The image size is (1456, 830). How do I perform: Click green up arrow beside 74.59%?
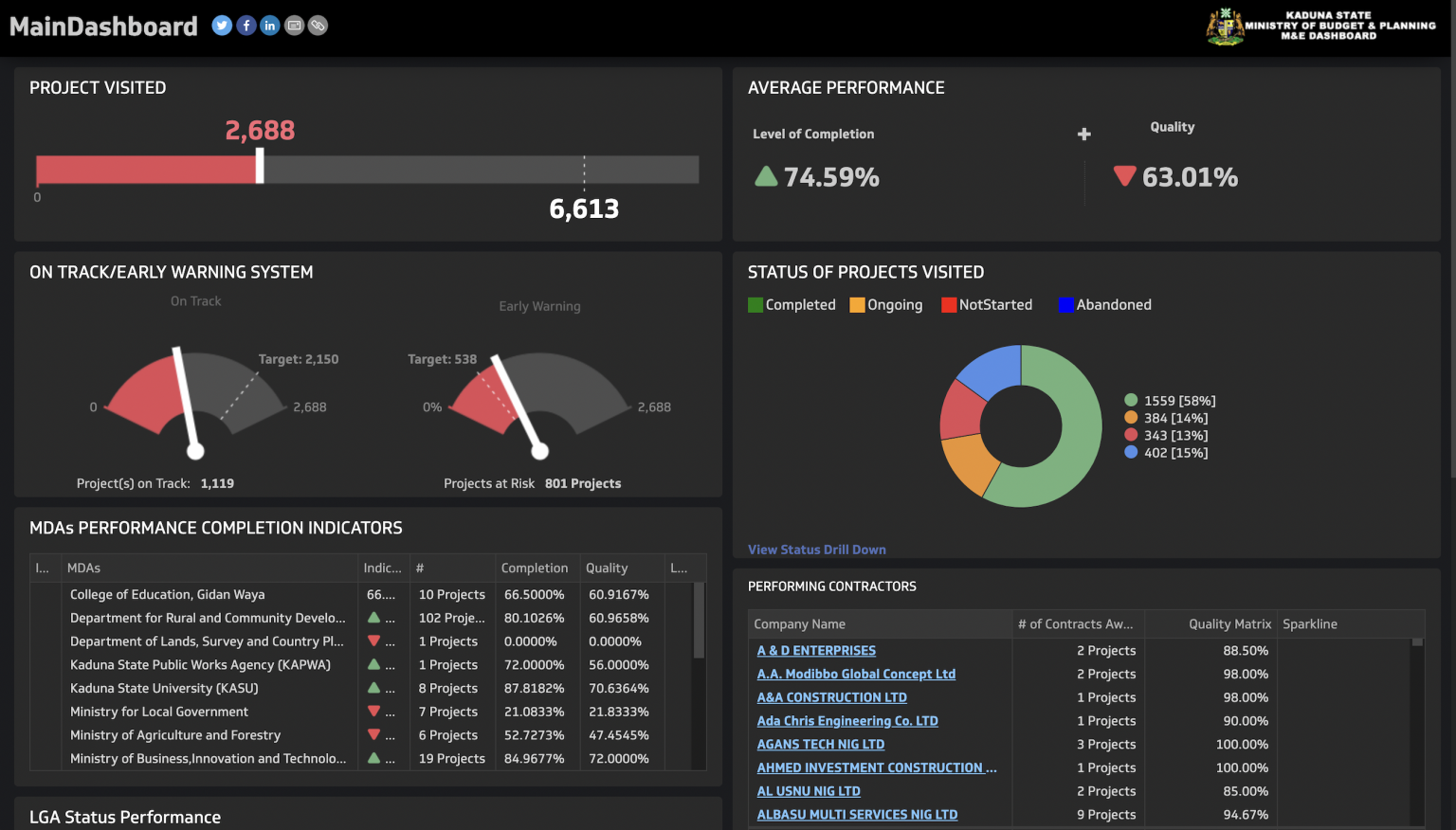click(766, 176)
